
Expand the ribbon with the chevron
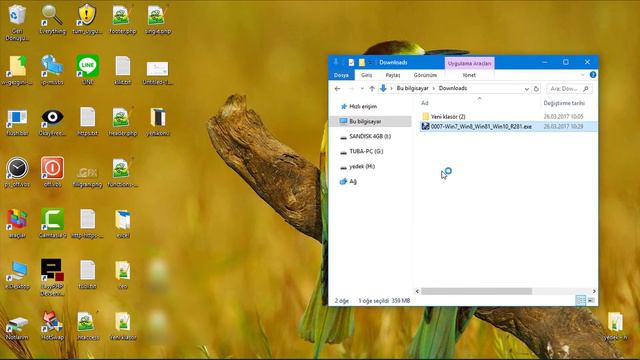[582, 75]
